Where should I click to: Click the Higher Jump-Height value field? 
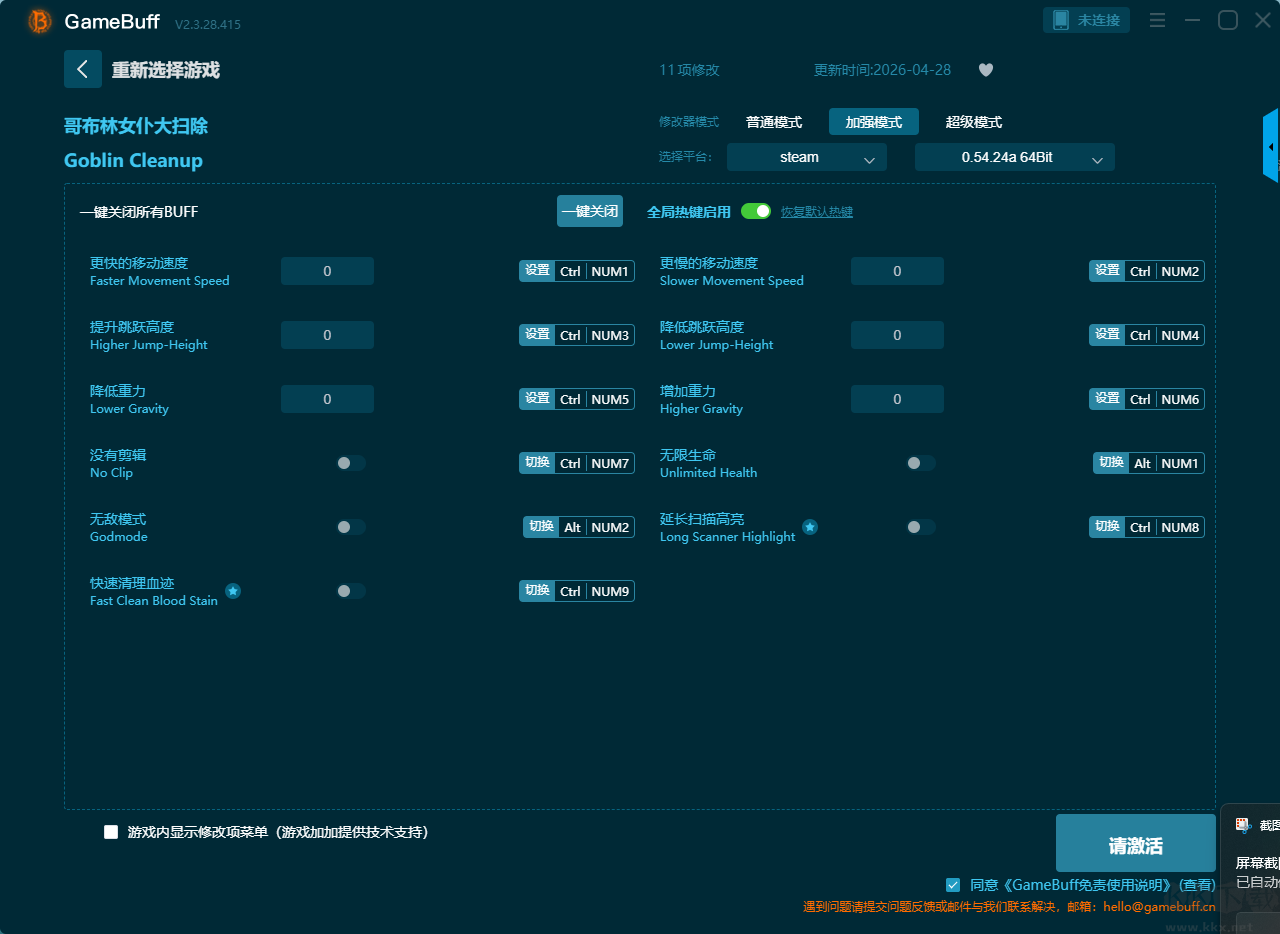click(327, 335)
